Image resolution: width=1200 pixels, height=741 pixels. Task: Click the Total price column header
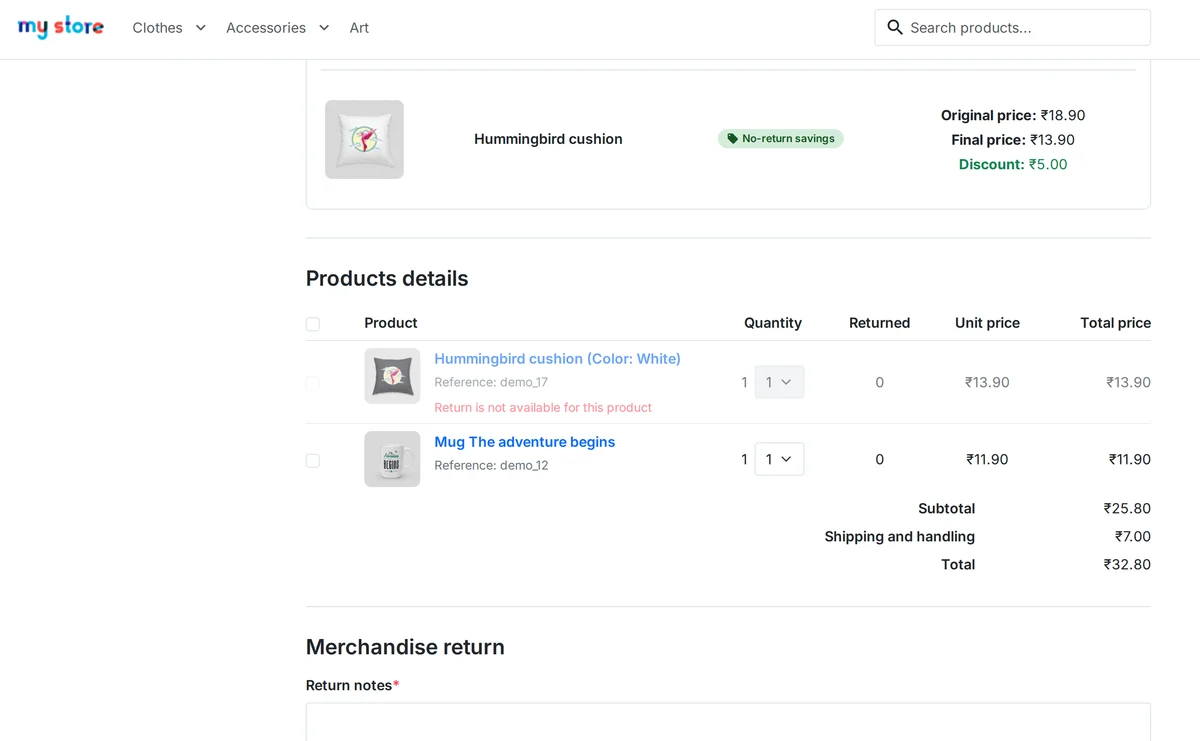pos(1115,323)
